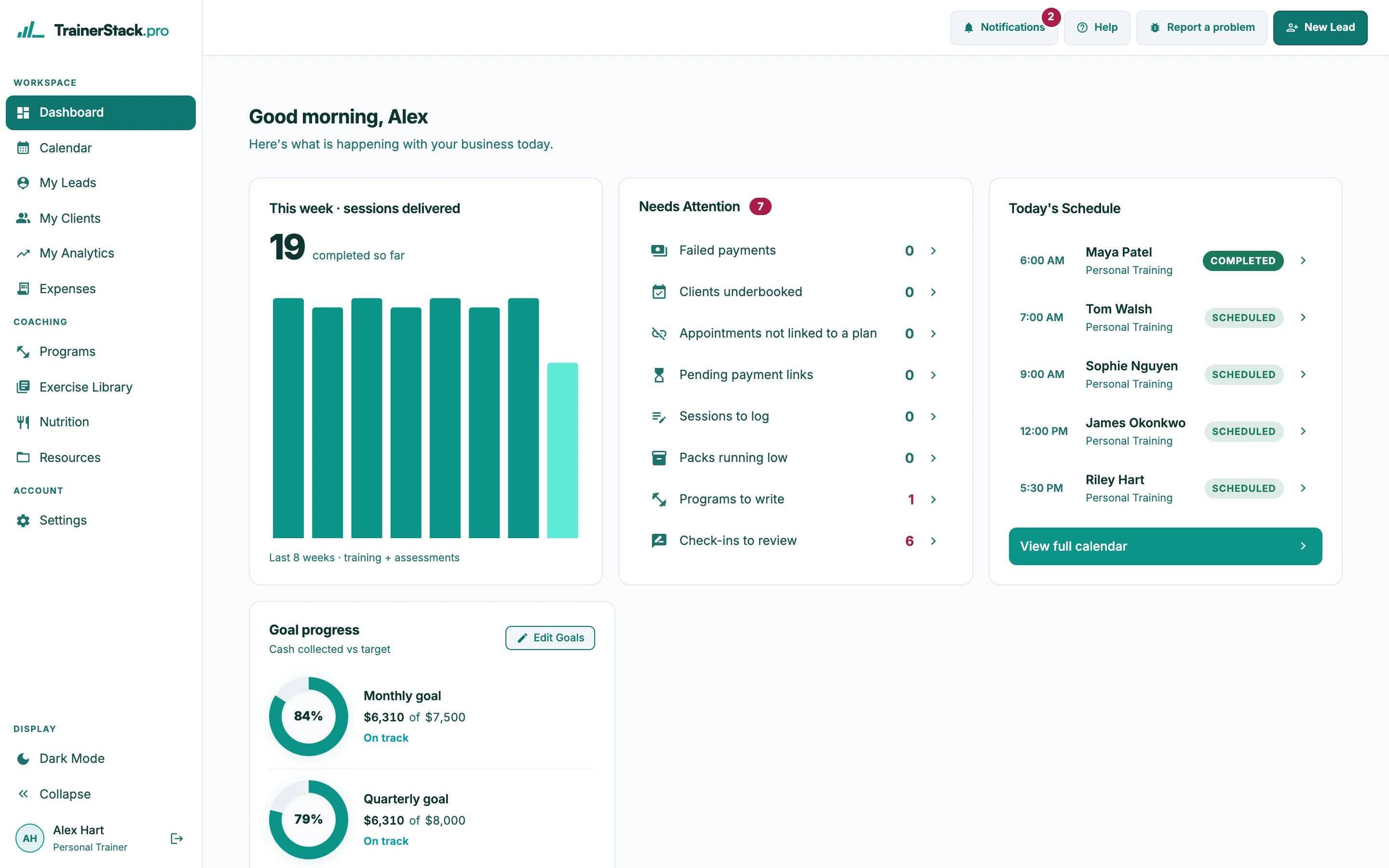Click the Check-ins to review chat icon

659,541
